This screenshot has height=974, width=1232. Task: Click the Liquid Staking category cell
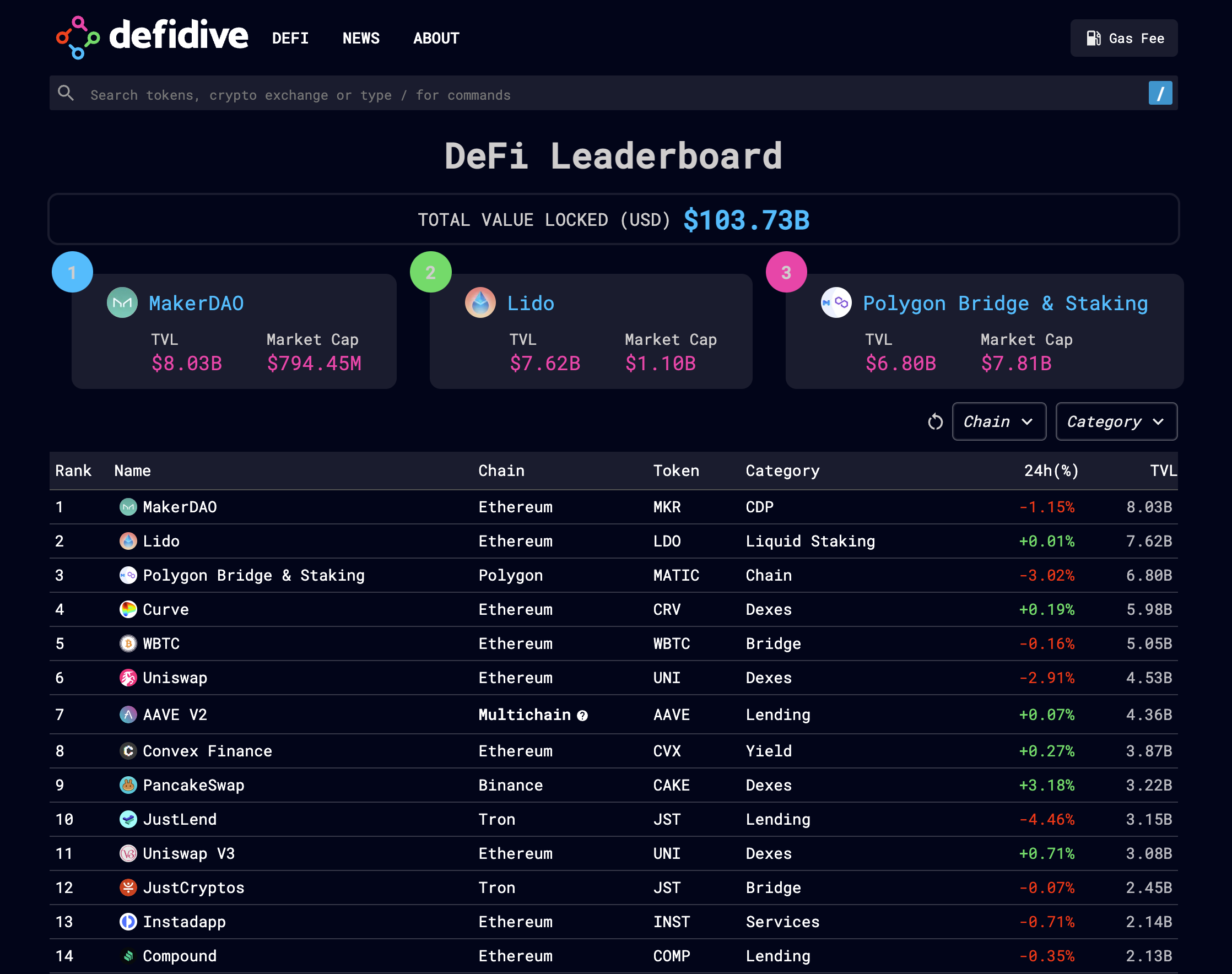point(810,542)
